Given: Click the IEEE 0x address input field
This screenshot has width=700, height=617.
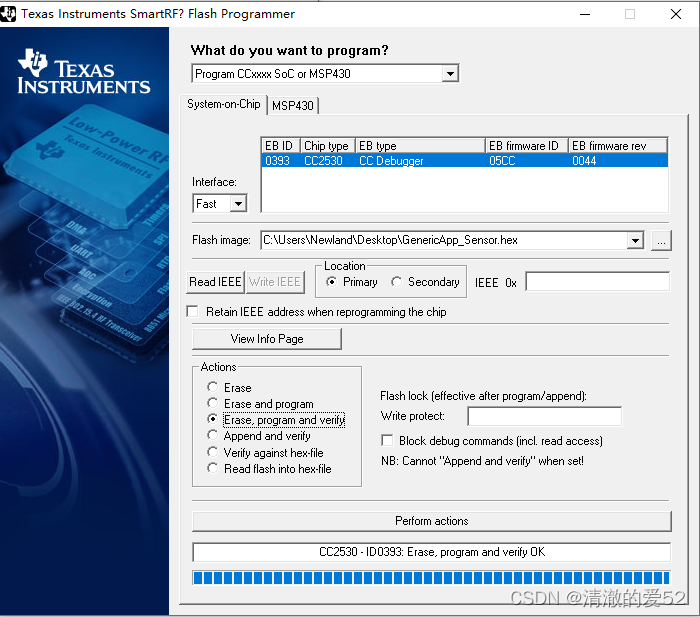Looking at the screenshot, I should coord(597,282).
